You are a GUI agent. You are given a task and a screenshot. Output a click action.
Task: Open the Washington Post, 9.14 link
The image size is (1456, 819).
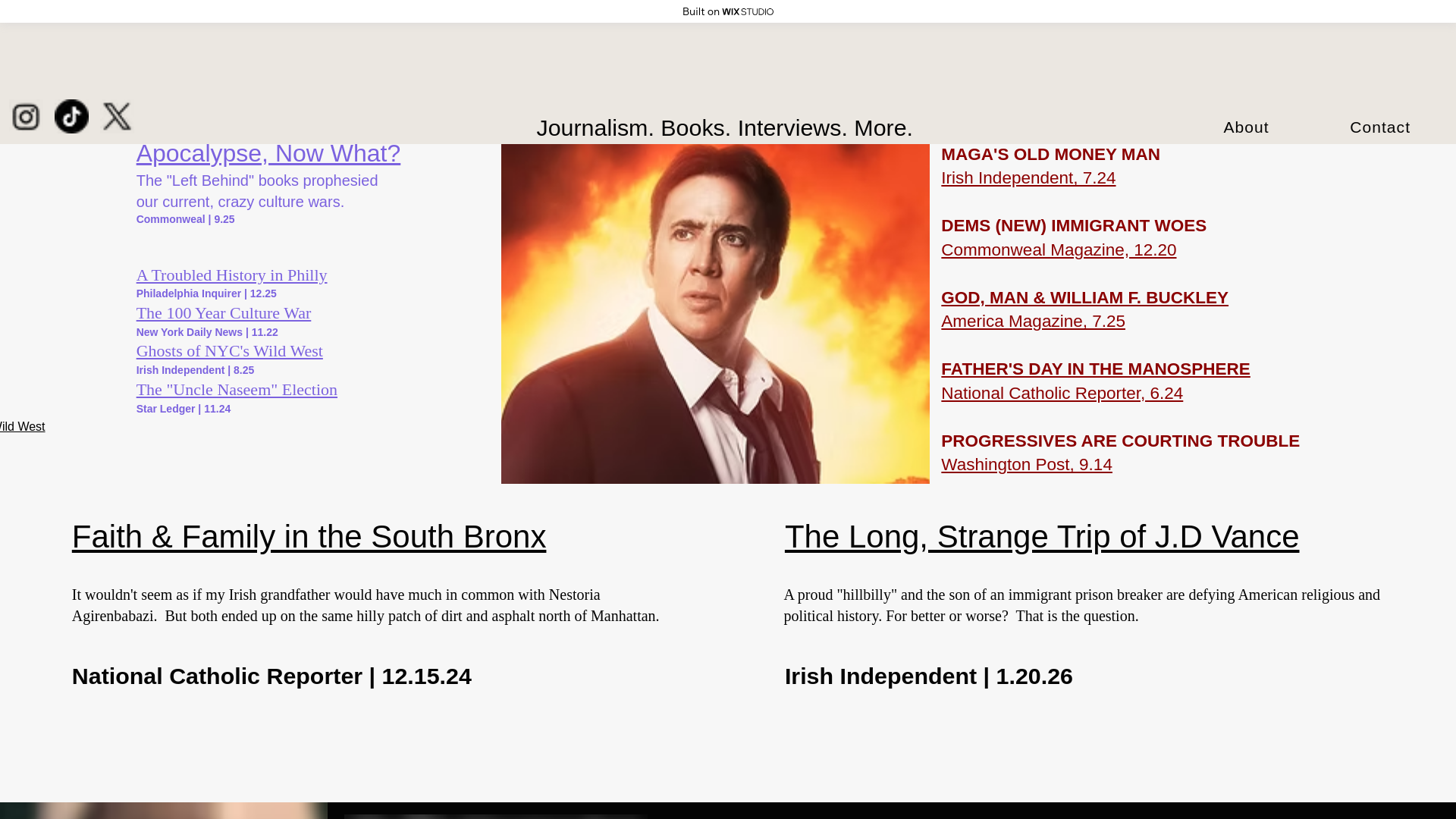tap(1027, 465)
